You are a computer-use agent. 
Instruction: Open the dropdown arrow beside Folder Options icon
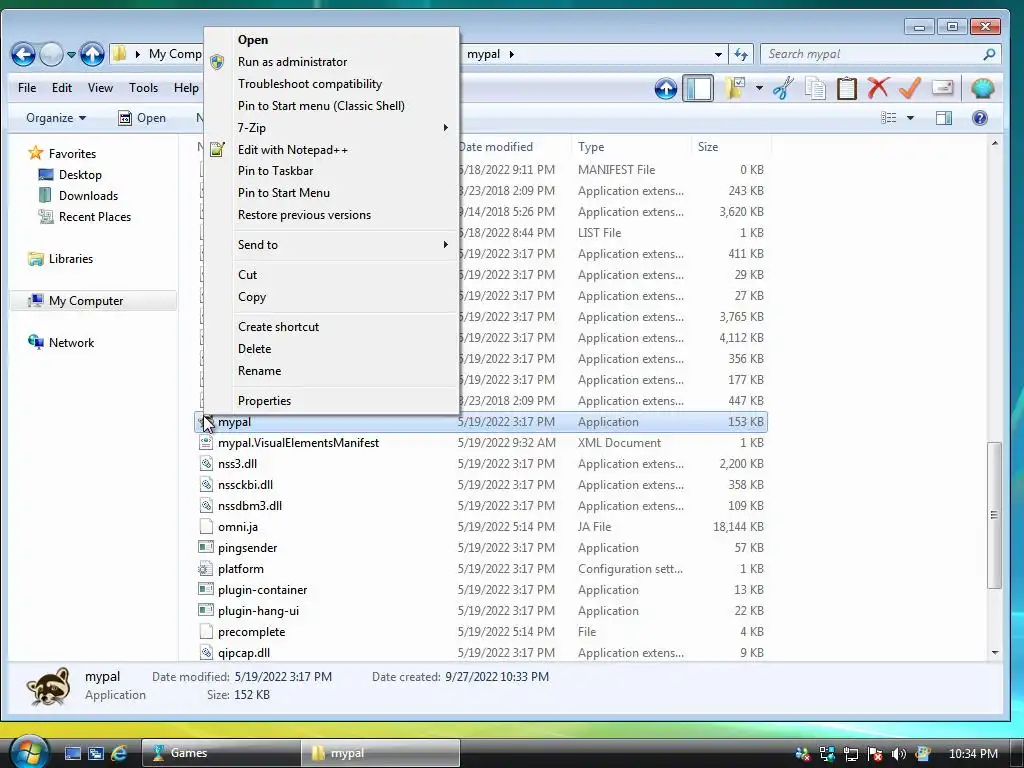pos(759,88)
